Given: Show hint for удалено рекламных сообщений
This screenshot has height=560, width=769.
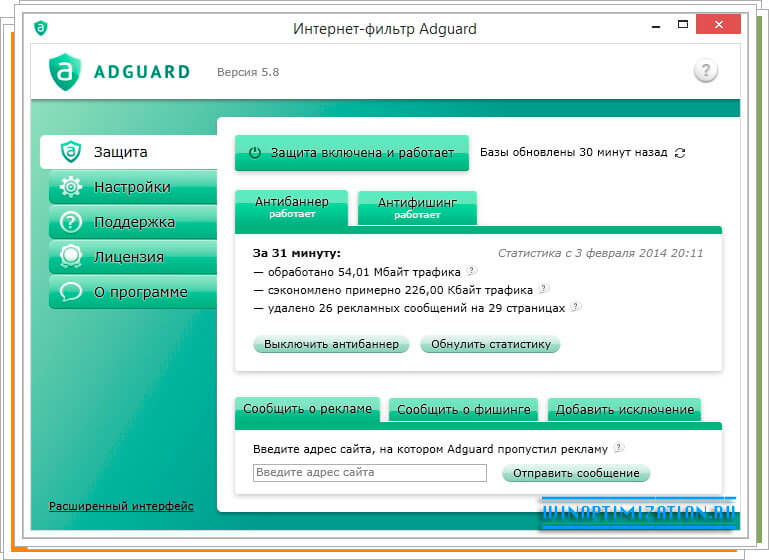Looking at the screenshot, I should [x=576, y=306].
